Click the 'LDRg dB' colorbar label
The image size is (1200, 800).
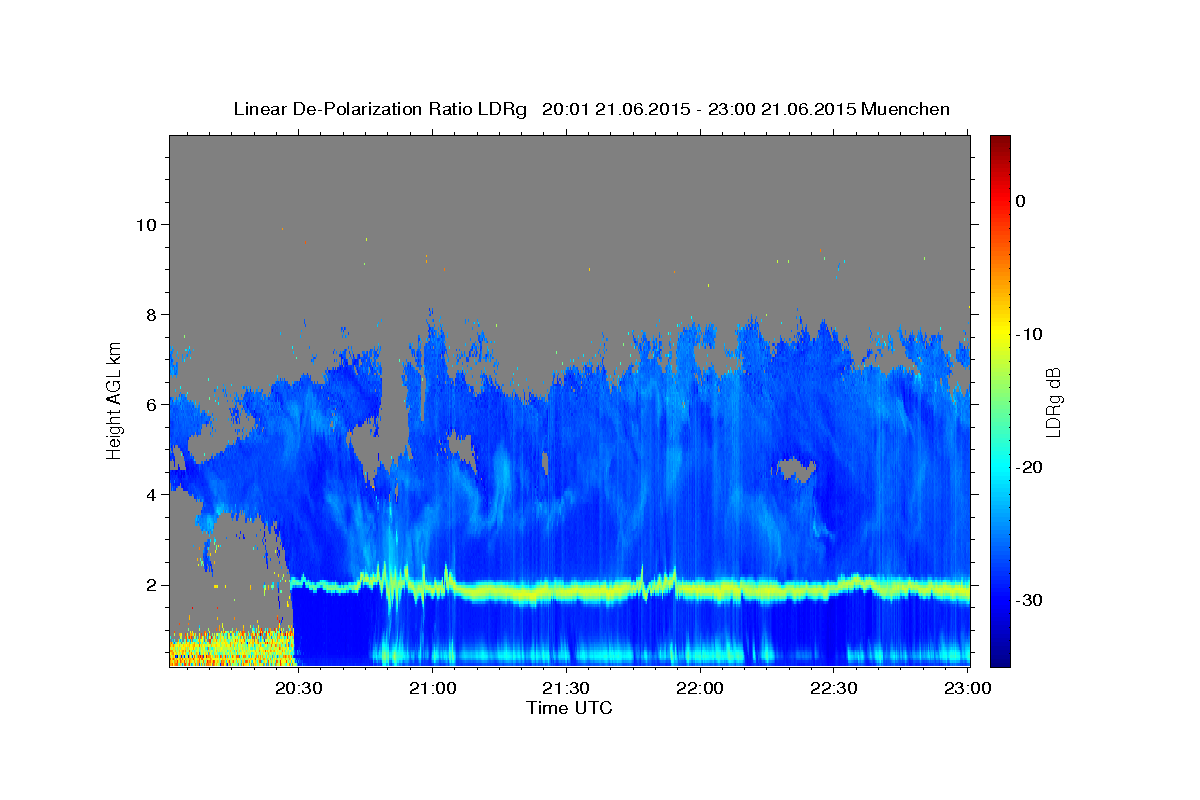pyautogui.click(x=1052, y=401)
